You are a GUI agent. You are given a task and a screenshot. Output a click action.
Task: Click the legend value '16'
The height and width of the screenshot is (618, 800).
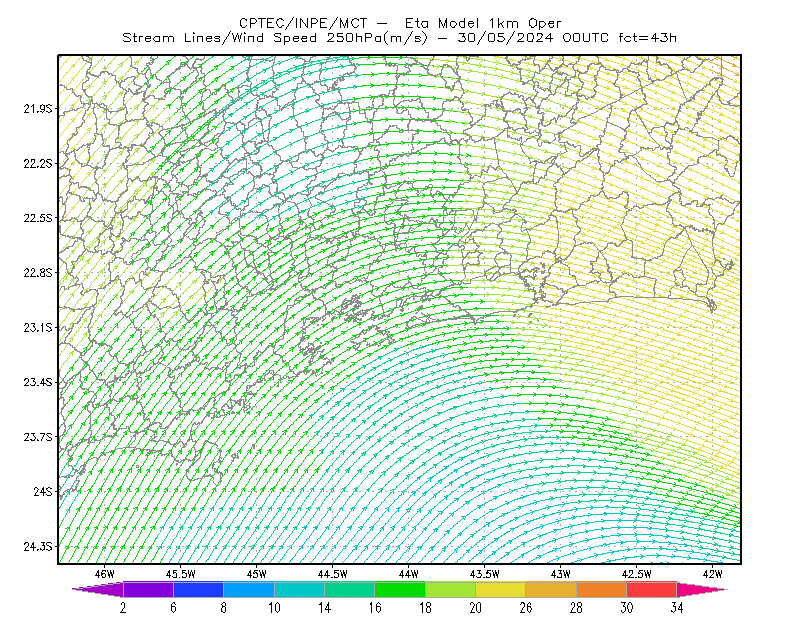[375, 608]
